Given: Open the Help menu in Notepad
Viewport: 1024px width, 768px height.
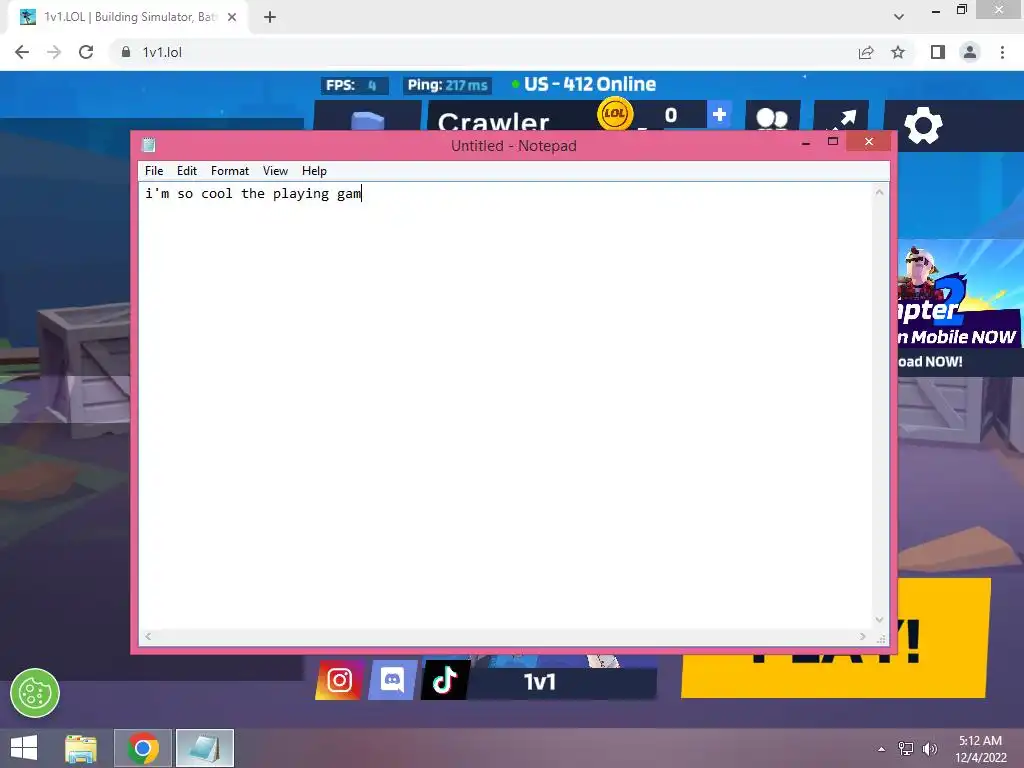Looking at the screenshot, I should [x=314, y=170].
